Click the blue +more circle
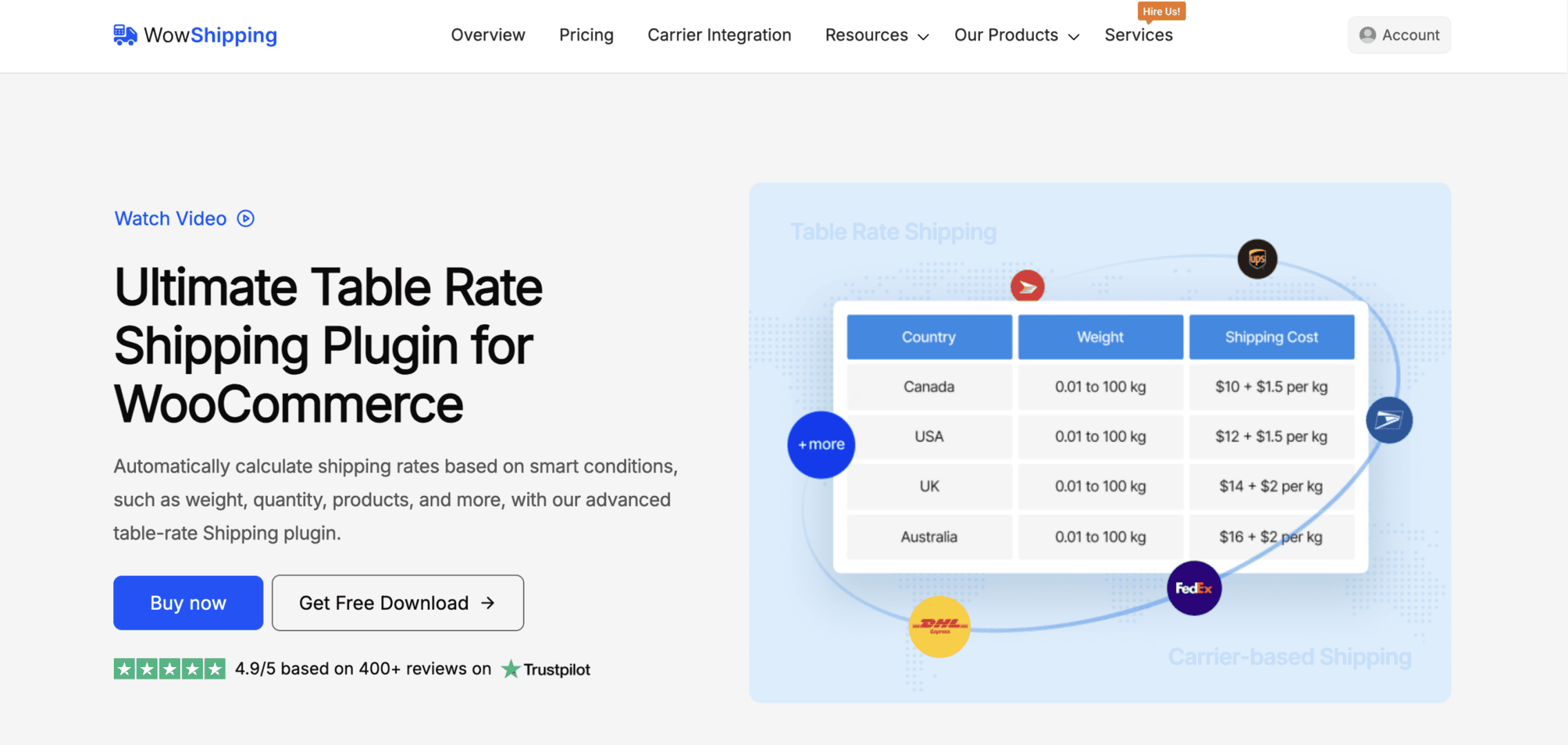This screenshot has width=1568, height=745. coord(821,445)
